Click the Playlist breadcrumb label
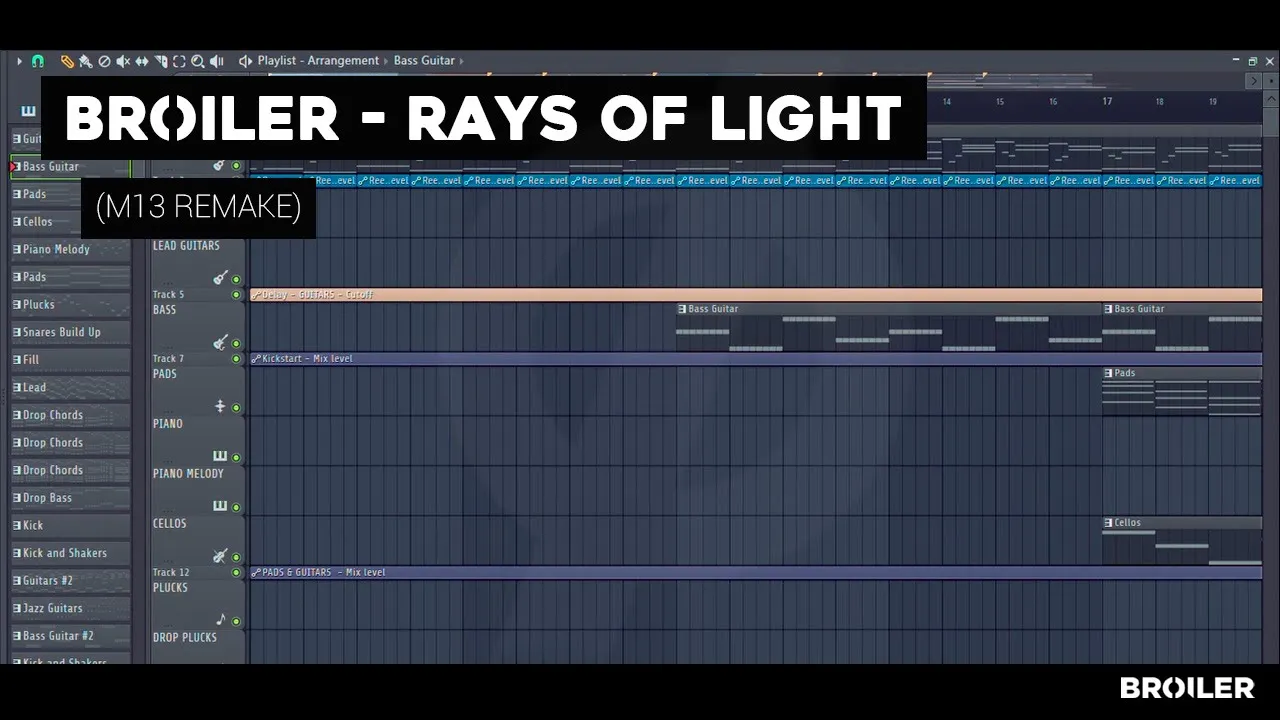The image size is (1280, 720). click(x=277, y=61)
